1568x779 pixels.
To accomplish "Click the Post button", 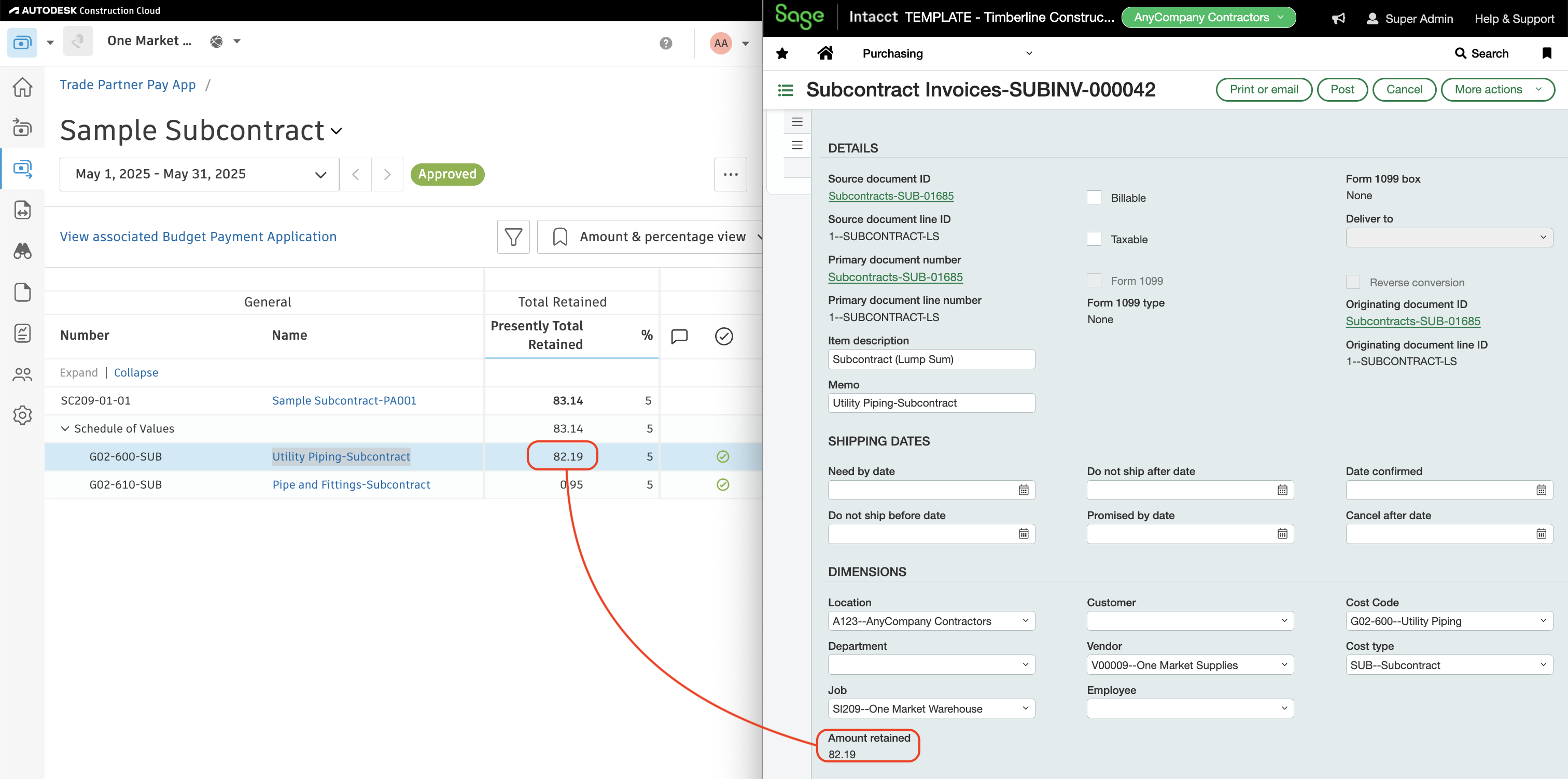I will pos(1341,90).
